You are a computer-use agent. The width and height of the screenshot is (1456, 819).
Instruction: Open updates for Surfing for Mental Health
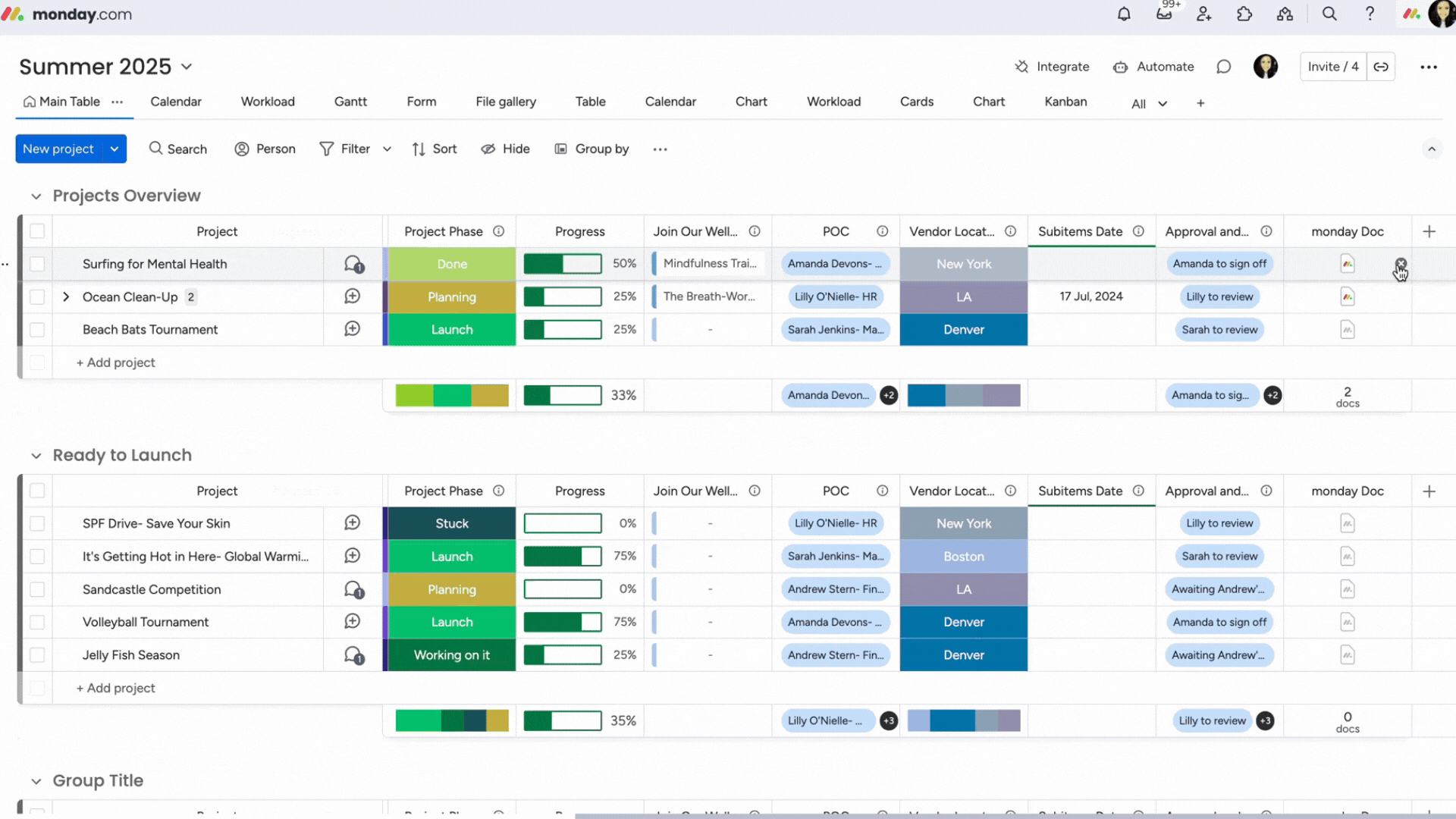coord(353,264)
